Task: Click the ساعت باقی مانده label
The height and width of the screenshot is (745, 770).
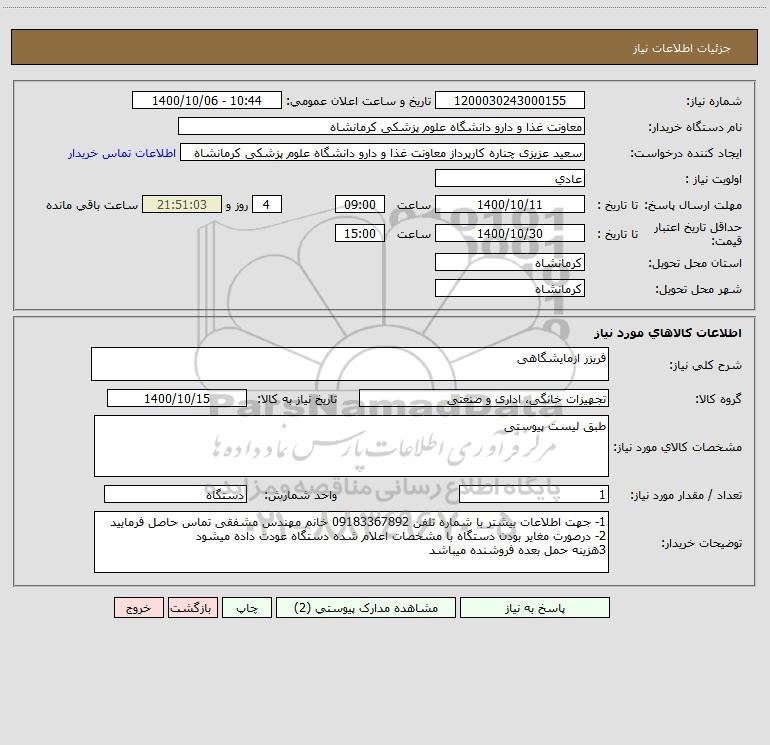Action: pyautogui.click(x=92, y=205)
